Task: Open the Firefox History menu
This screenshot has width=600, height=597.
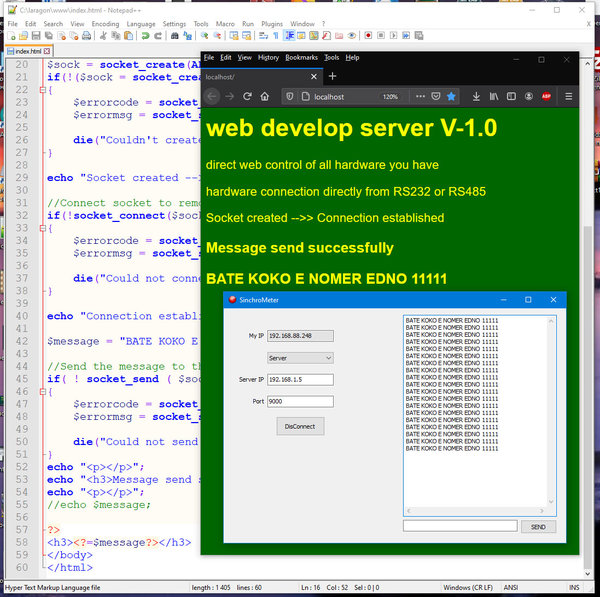Action: pyautogui.click(x=268, y=57)
